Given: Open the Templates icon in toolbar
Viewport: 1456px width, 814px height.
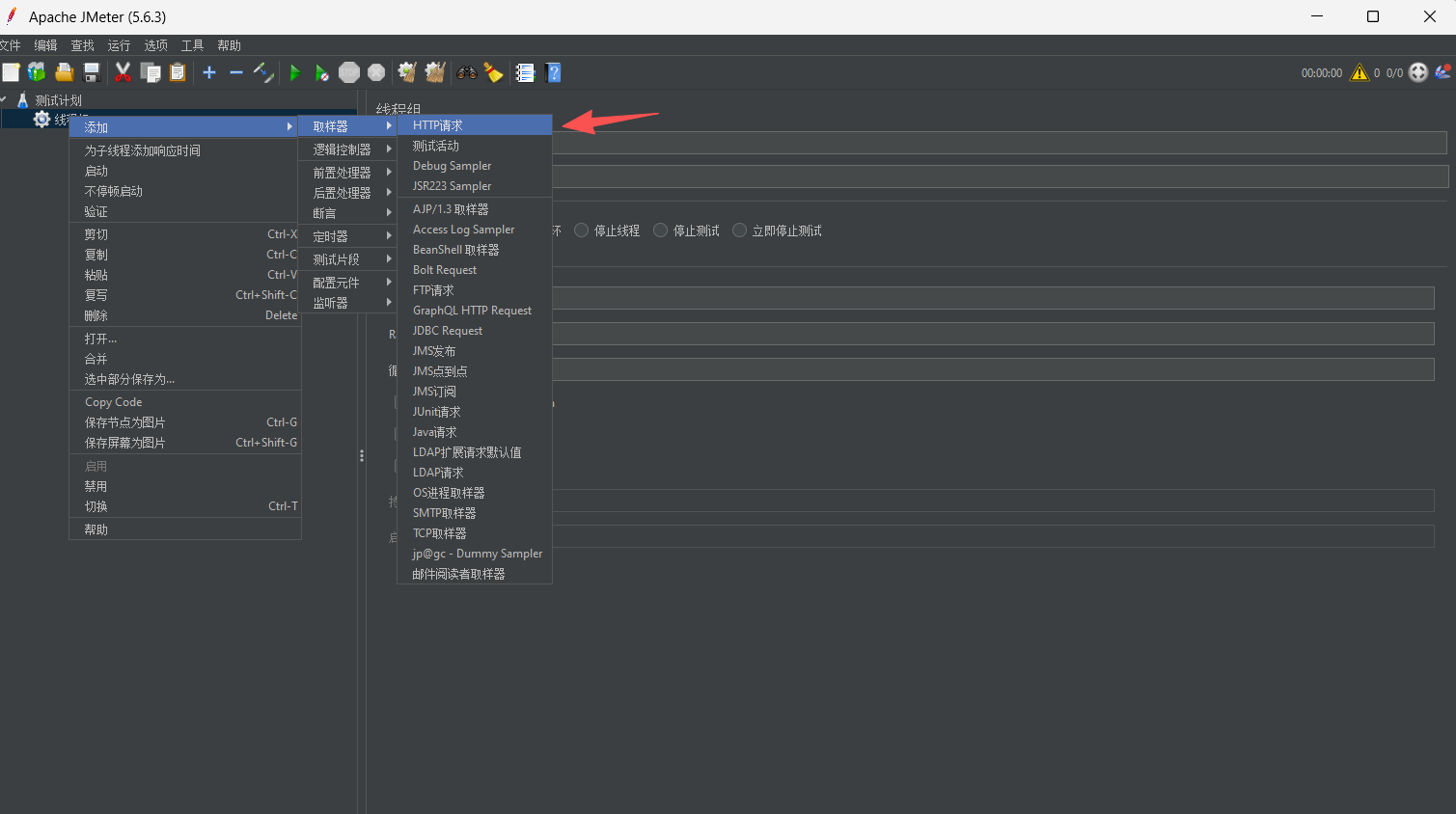Looking at the screenshot, I should tap(37, 72).
